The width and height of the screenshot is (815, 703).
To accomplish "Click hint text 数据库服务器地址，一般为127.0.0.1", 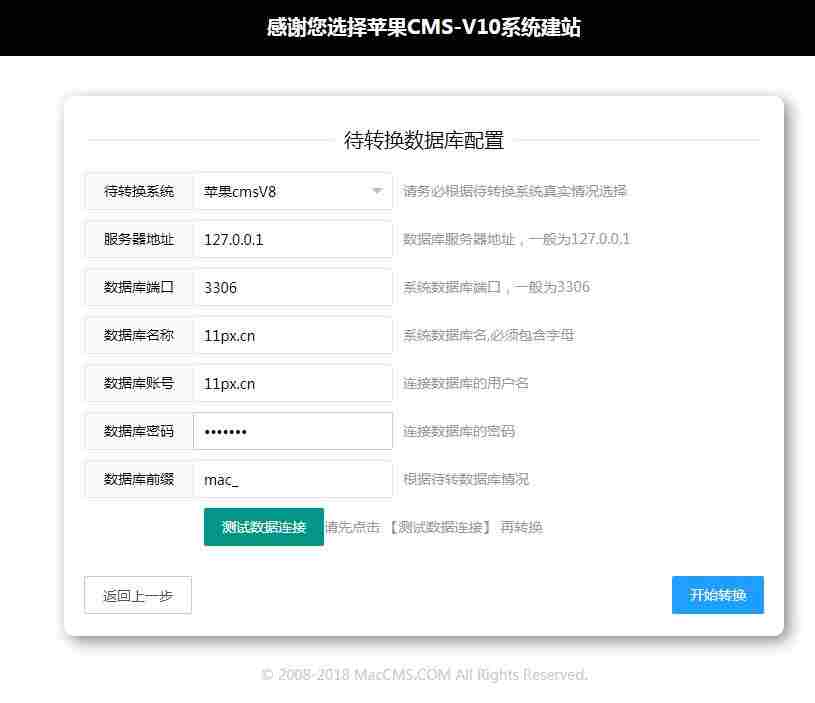I will [516, 240].
